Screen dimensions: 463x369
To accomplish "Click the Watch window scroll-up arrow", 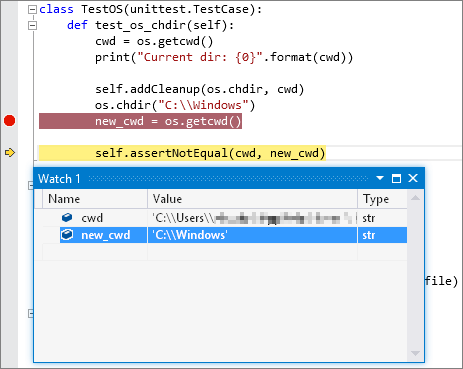I will point(415,198).
